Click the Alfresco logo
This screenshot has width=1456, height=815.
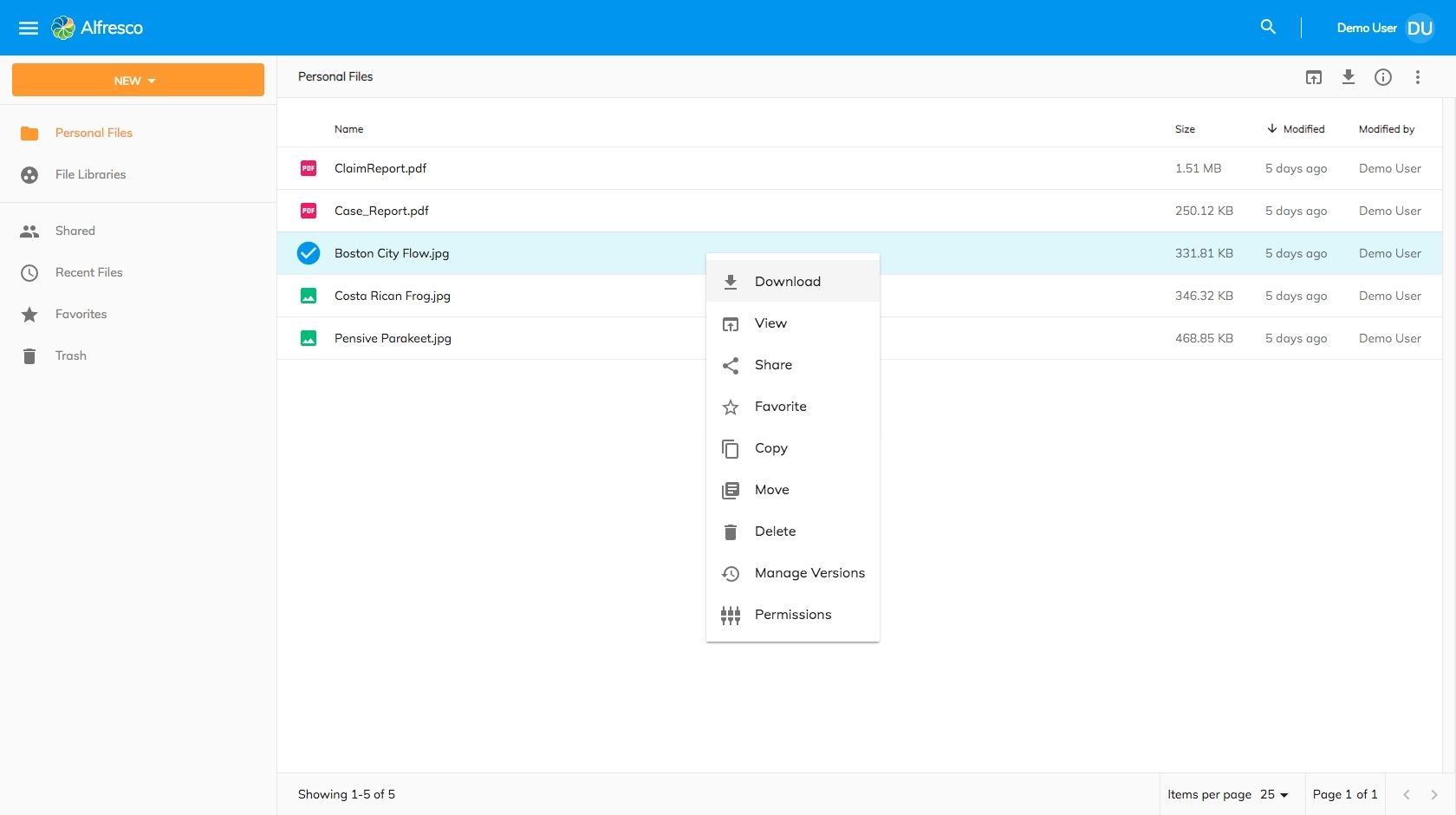[97, 28]
